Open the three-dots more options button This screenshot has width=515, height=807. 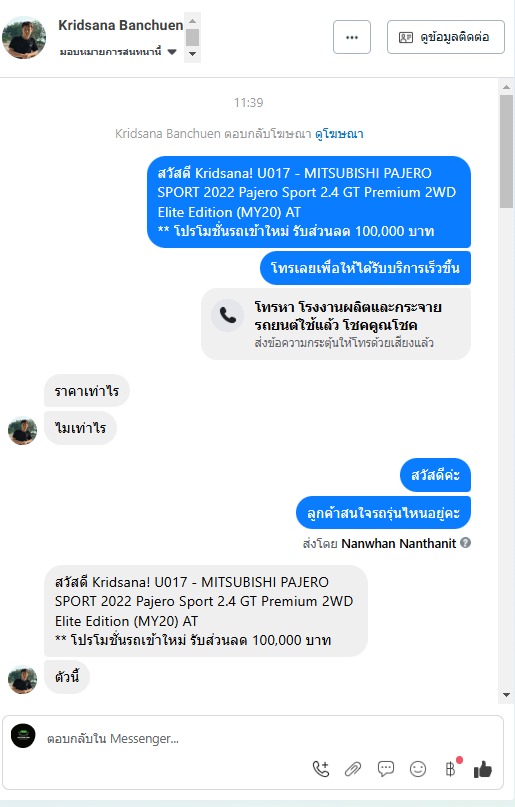pyautogui.click(x=352, y=37)
